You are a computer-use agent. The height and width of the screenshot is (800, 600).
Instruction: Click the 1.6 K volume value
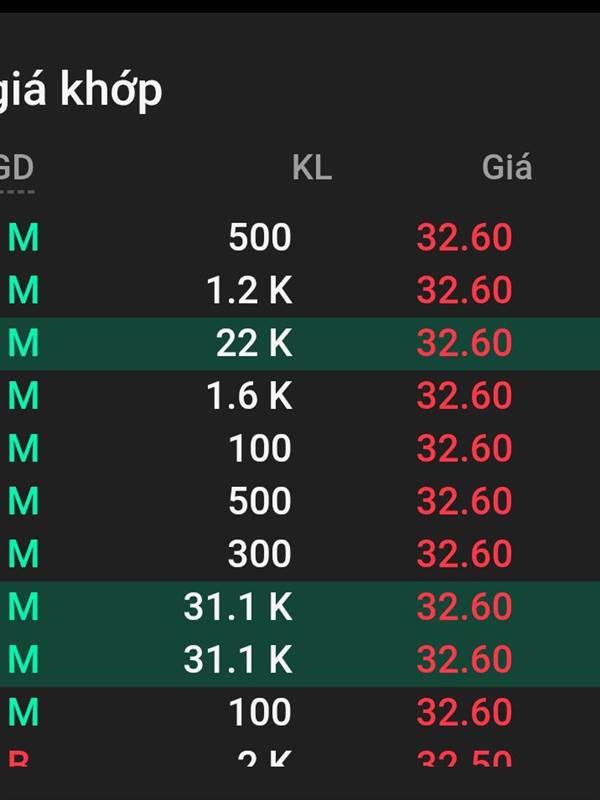point(249,396)
